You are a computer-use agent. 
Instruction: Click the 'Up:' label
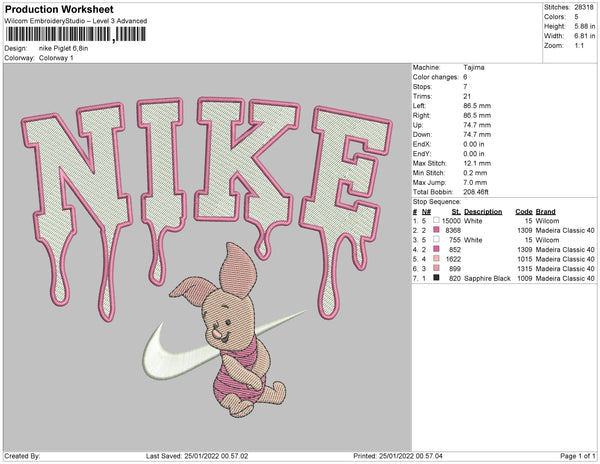point(418,125)
